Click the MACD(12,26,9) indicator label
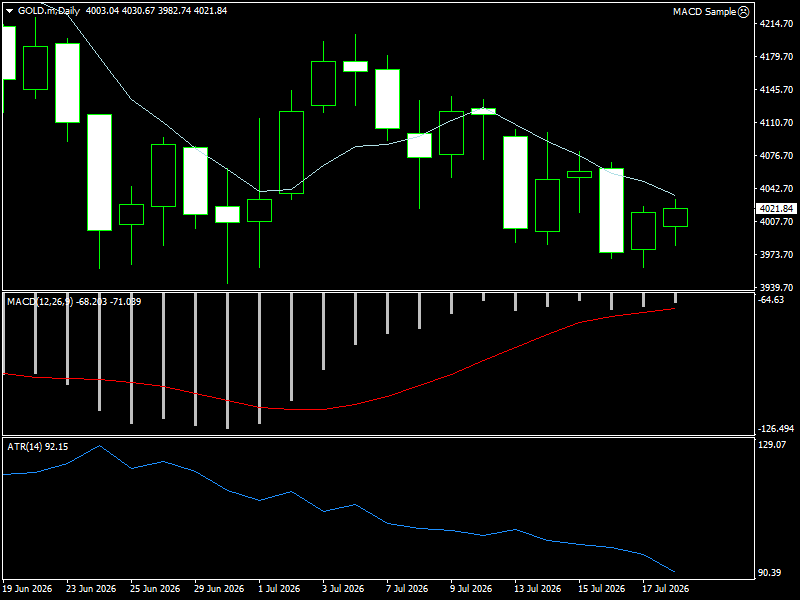This screenshot has height=600, width=800. [x=40, y=302]
